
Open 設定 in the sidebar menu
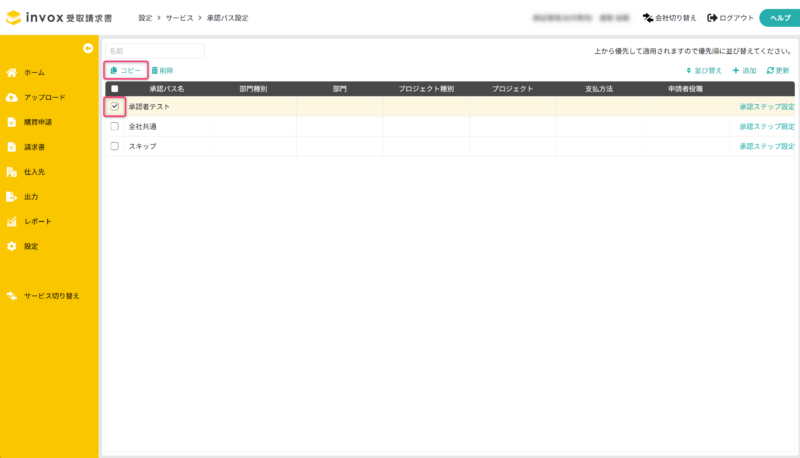(31, 246)
